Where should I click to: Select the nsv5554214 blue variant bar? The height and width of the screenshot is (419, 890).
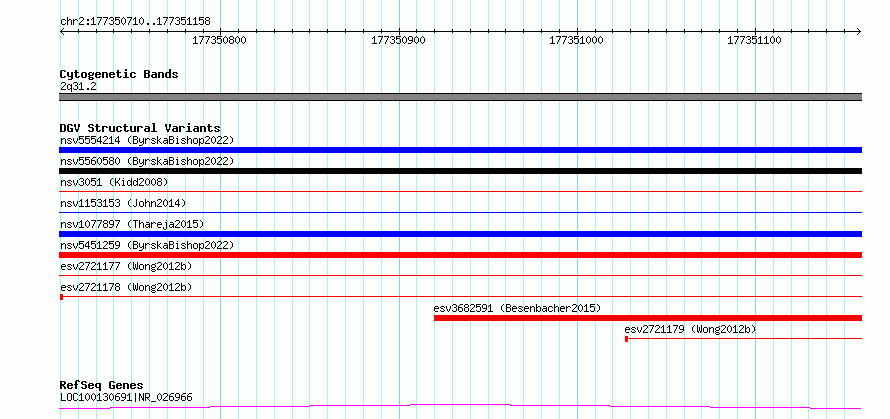pyautogui.click(x=460, y=150)
